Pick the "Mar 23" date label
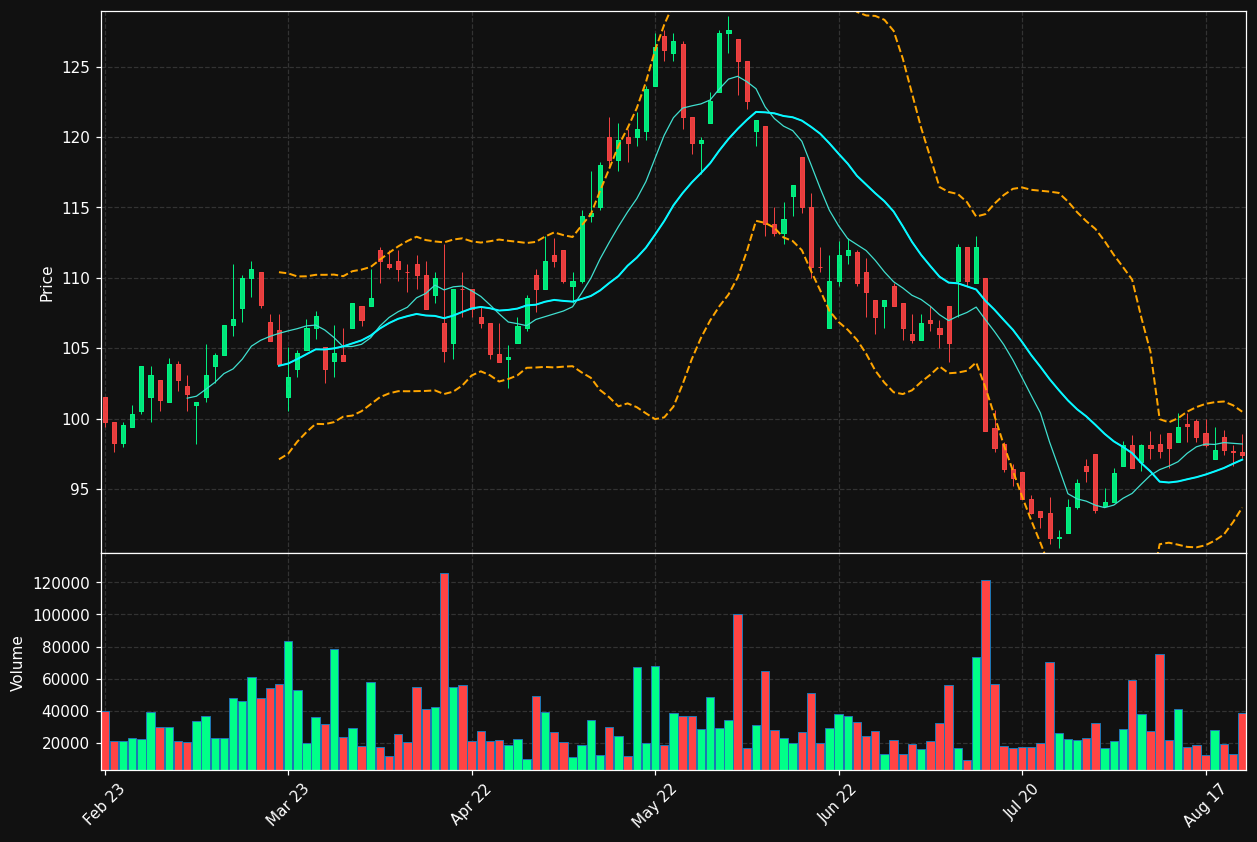 pyautogui.click(x=287, y=805)
